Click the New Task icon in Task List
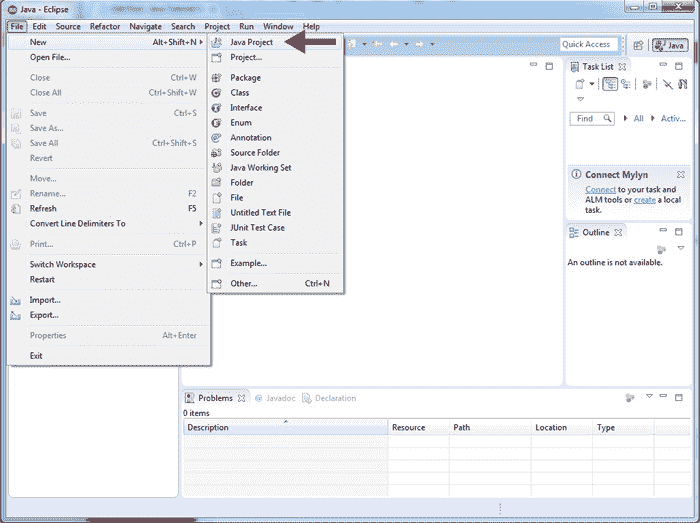 [x=580, y=84]
